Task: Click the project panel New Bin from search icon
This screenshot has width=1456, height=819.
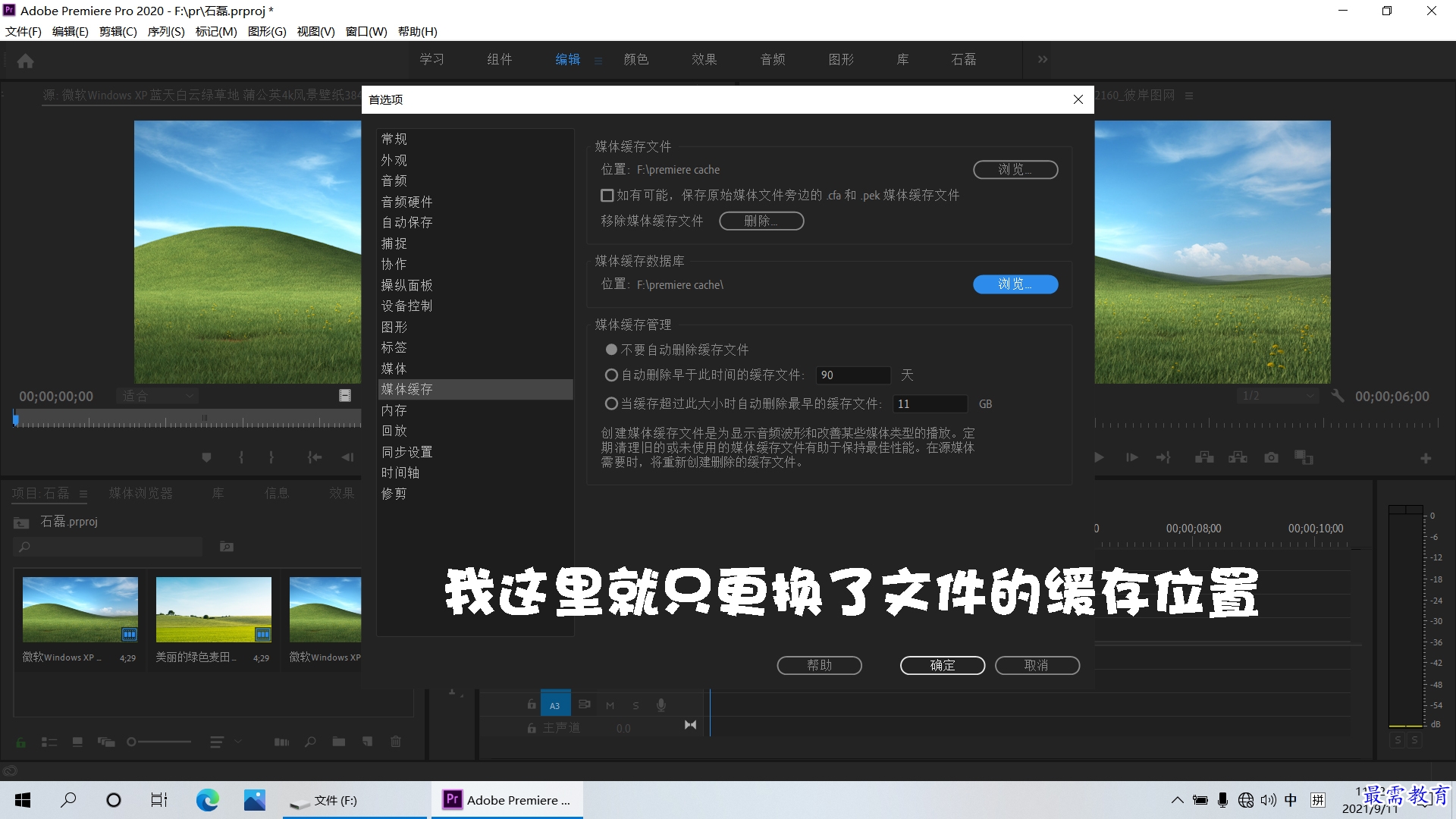Action: (227, 546)
